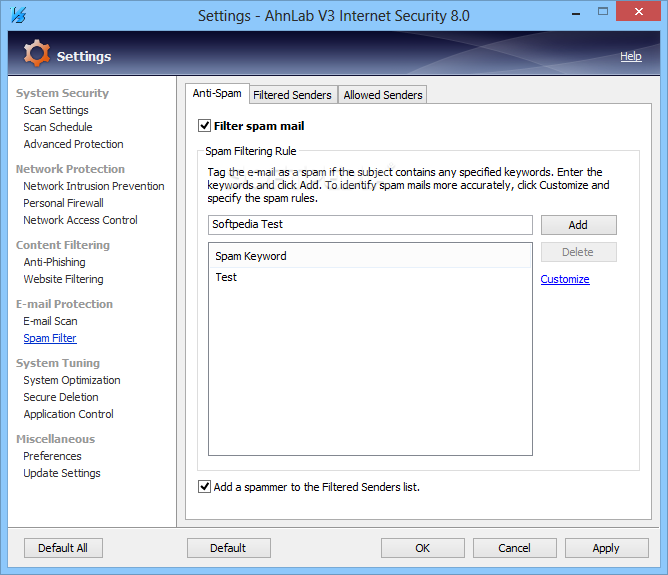Viewport: 668px width, 575px height.
Task: Click the Default All button
Action: click(x=63, y=548)
